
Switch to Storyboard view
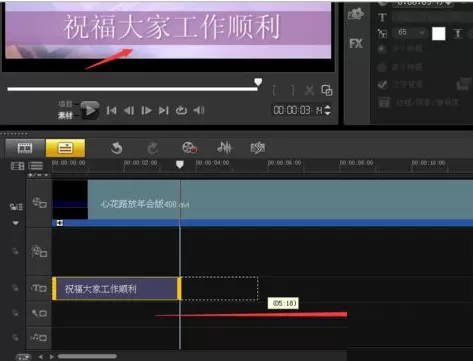(x=25, y=148)
